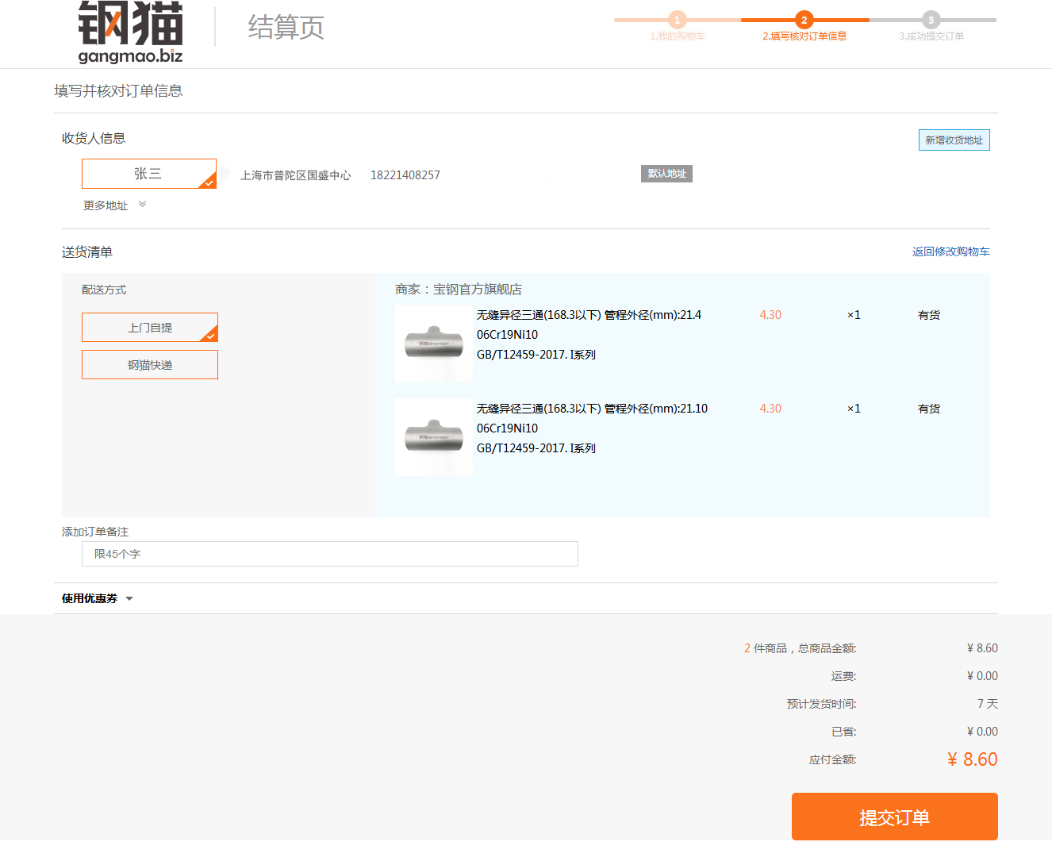The image size is (1052, 856).
Task: Click 2.填写核对订单信息 step label
Action: (x=804, y=36)
